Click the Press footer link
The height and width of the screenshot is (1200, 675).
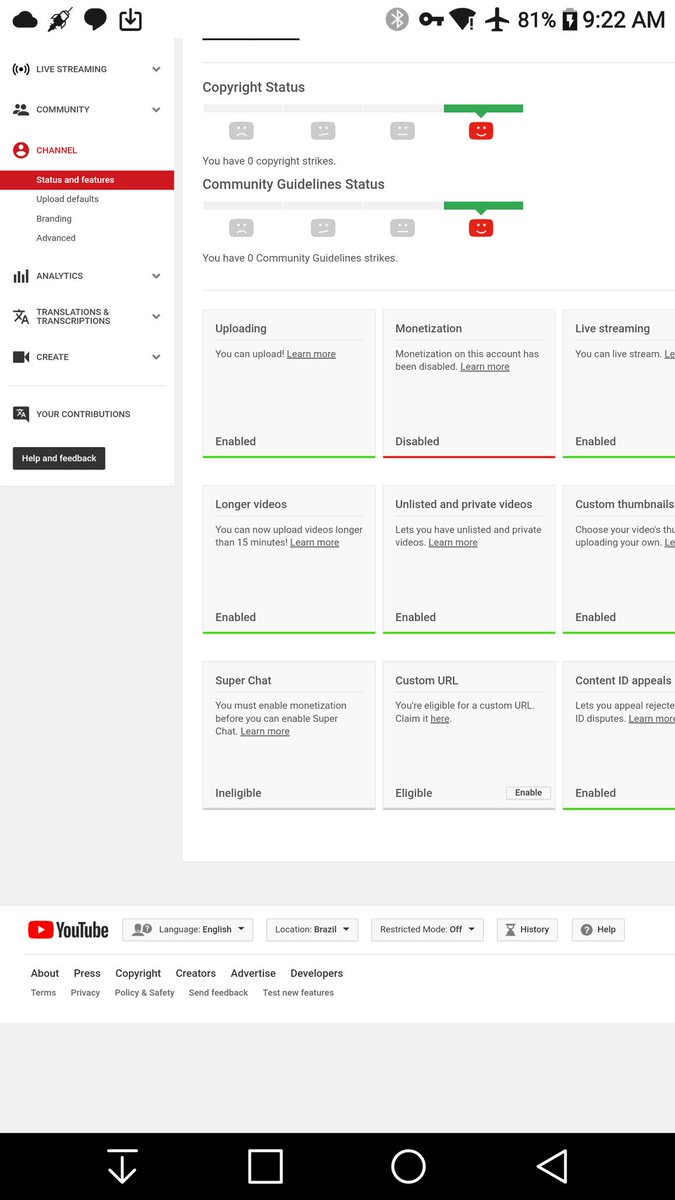point(87,974)
